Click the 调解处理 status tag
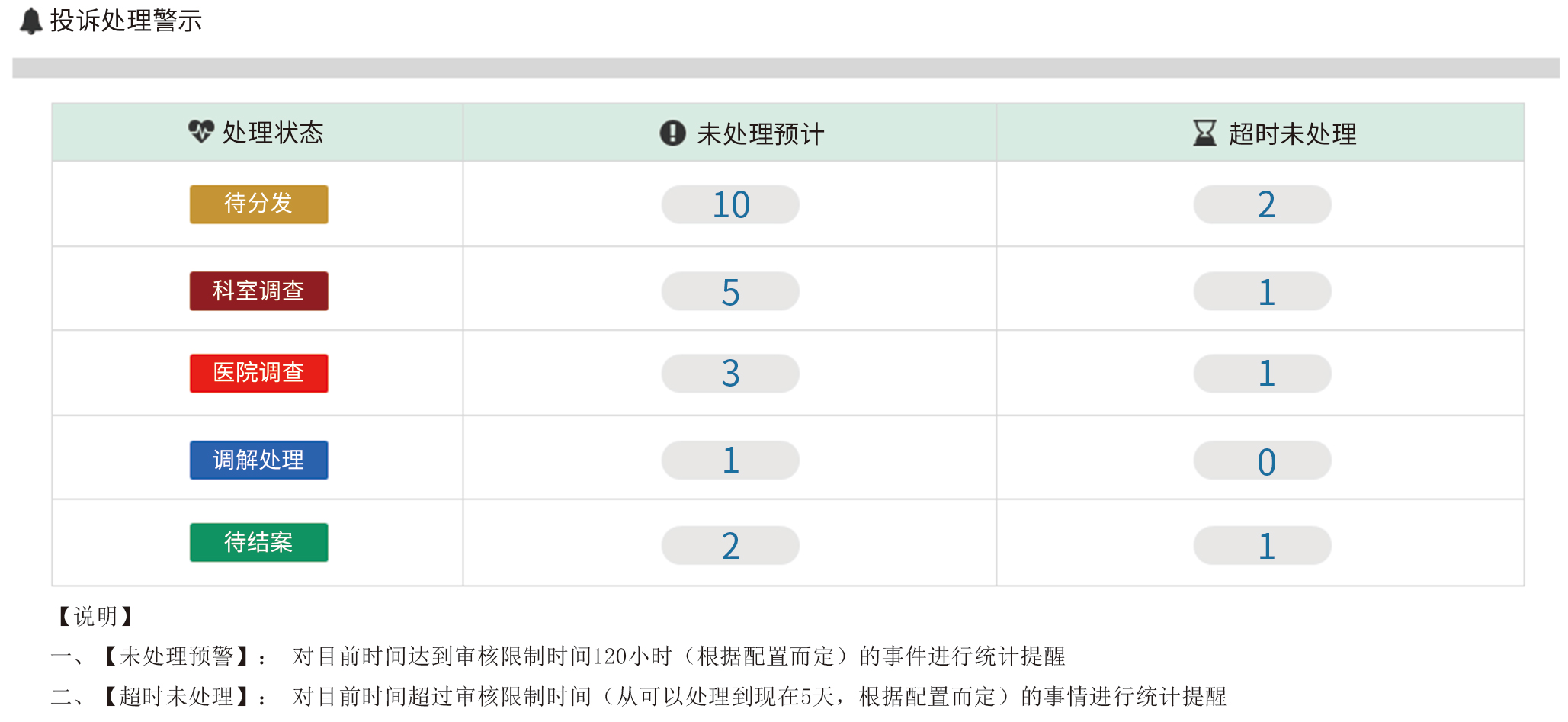1568x722 pixels. tap(258, 460)
